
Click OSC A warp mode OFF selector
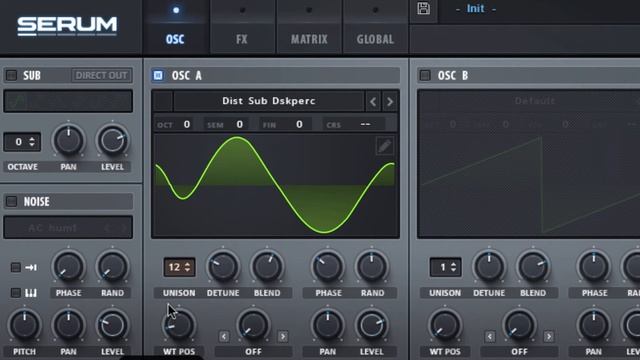(253, 351)
